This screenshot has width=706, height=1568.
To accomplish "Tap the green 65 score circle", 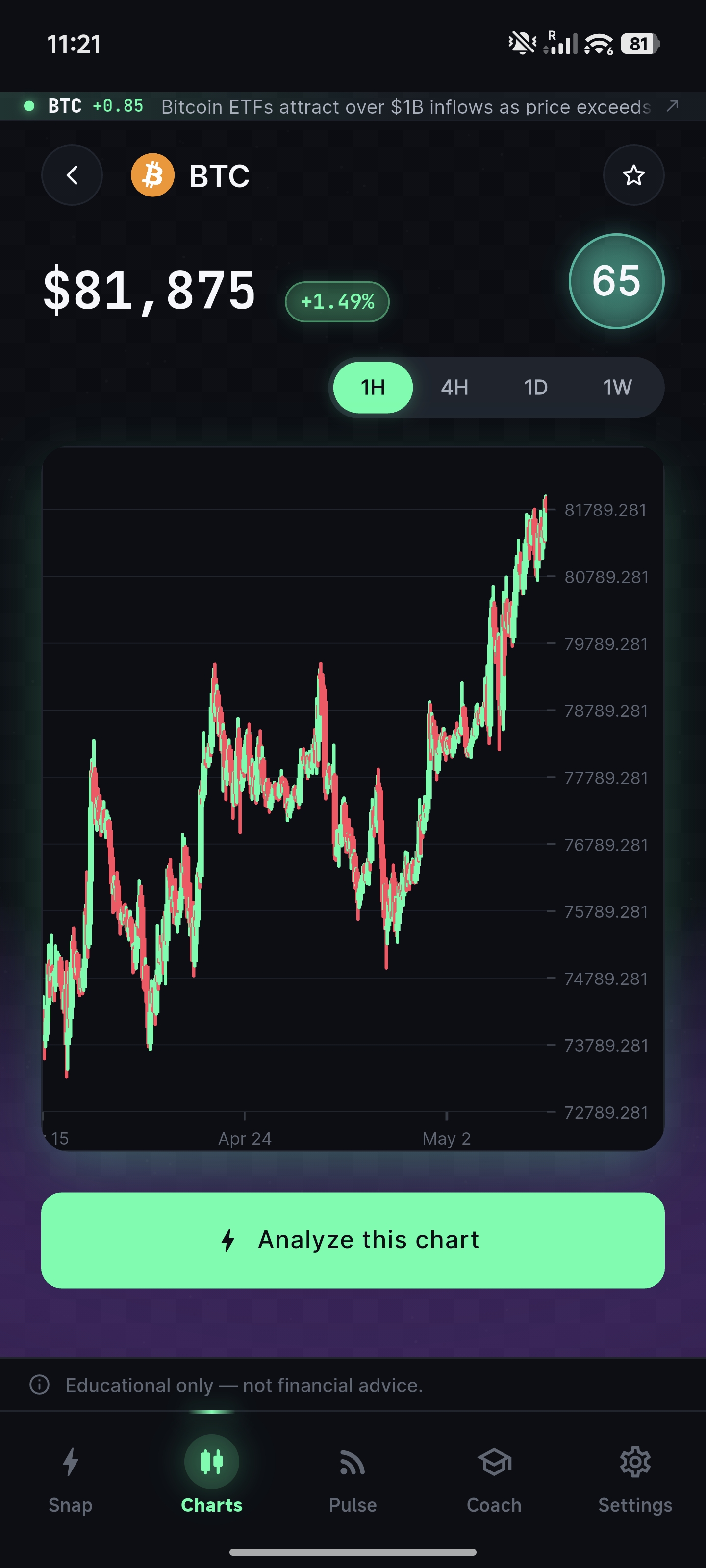I will 616,281.
